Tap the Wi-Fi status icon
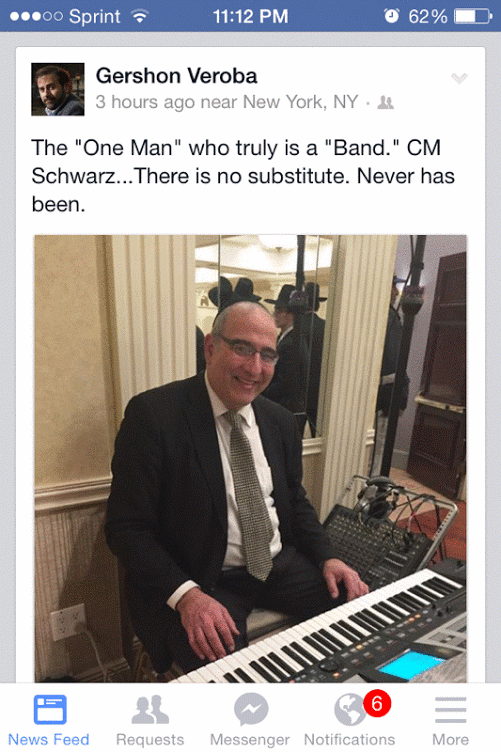Viewport: 501px width, 752px height. 140,17
